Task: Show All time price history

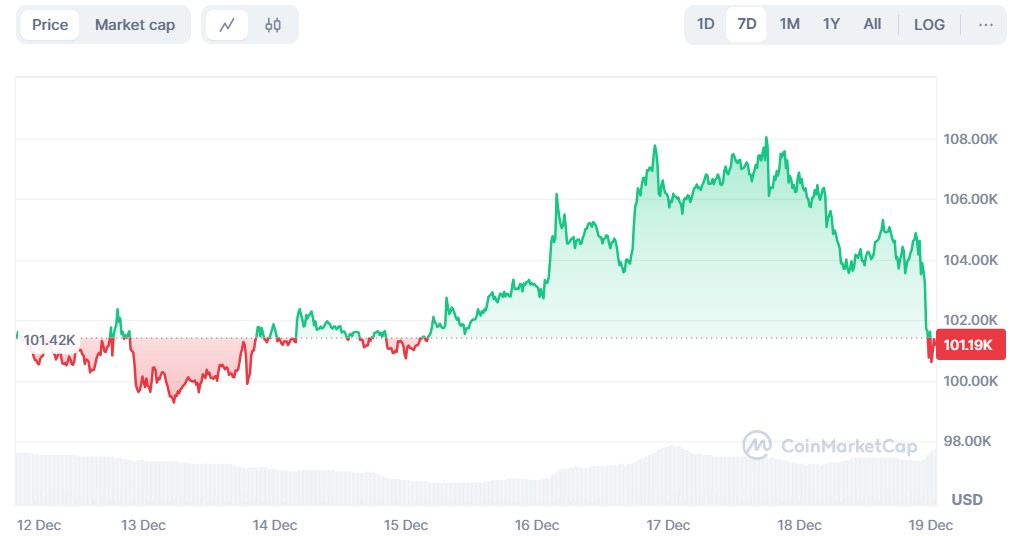Action: (872, 25)
